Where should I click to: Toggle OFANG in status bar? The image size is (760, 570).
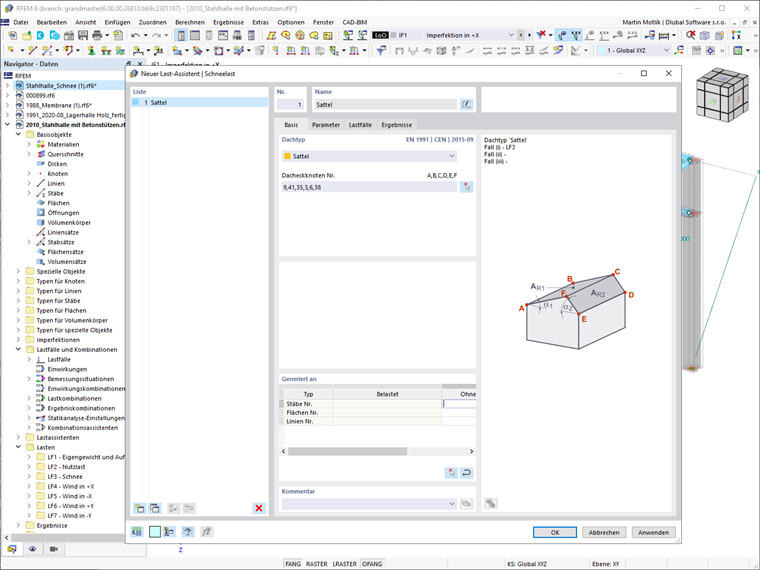(372, 564)
